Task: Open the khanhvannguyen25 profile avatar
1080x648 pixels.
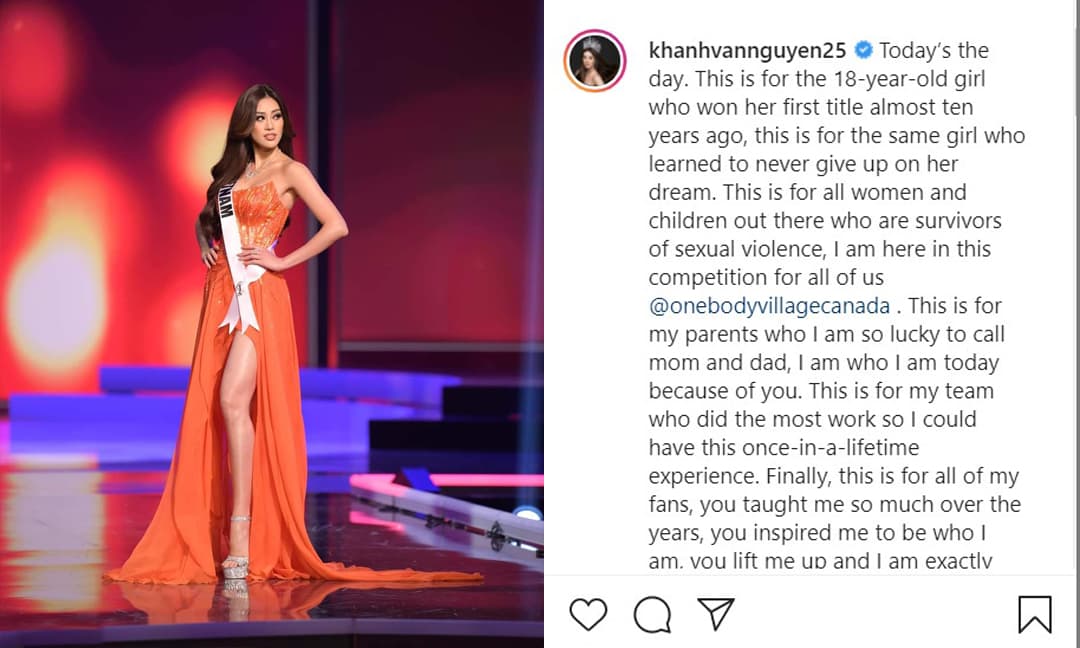Action: click(x=594, y=61)
